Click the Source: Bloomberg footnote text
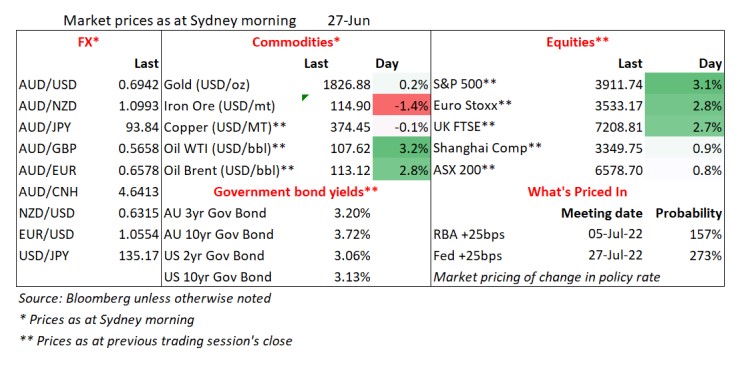The height and width of the screenshot is (366, 740). click(x=145, y=298)
